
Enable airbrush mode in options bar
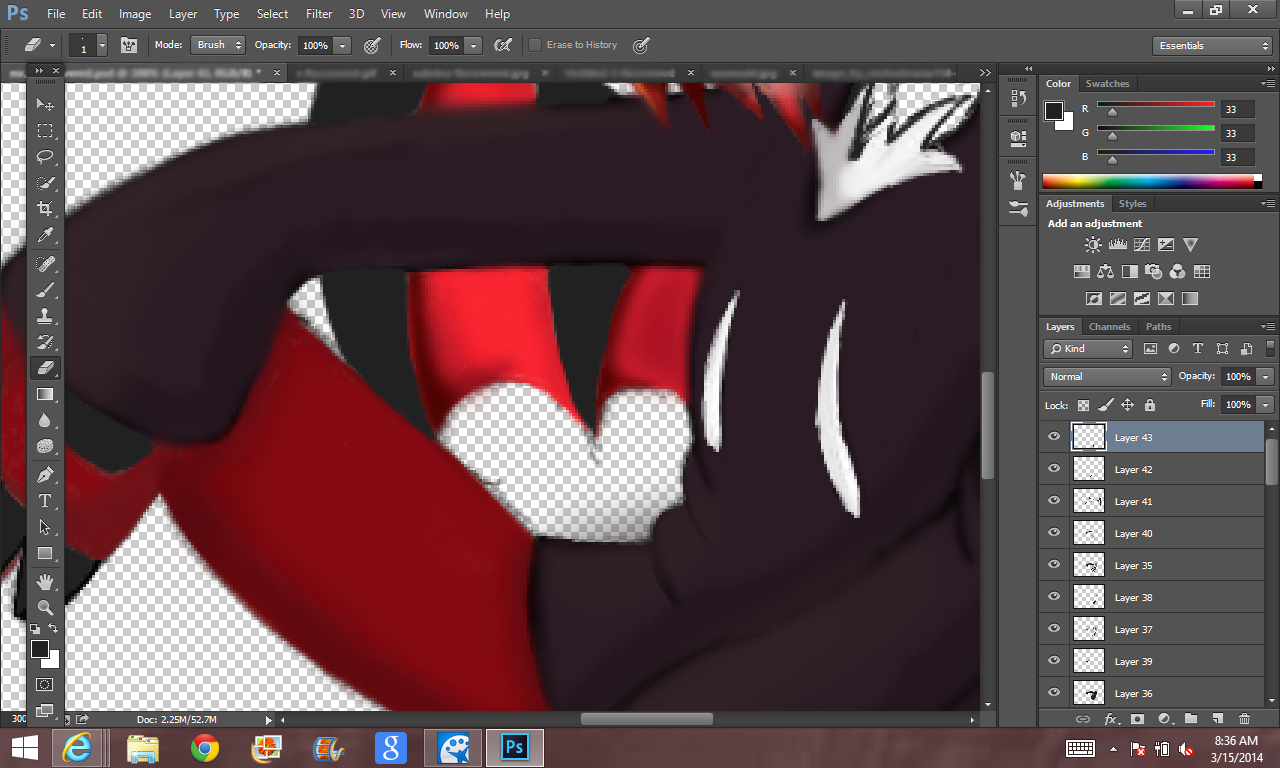click(x=503, y=45)
